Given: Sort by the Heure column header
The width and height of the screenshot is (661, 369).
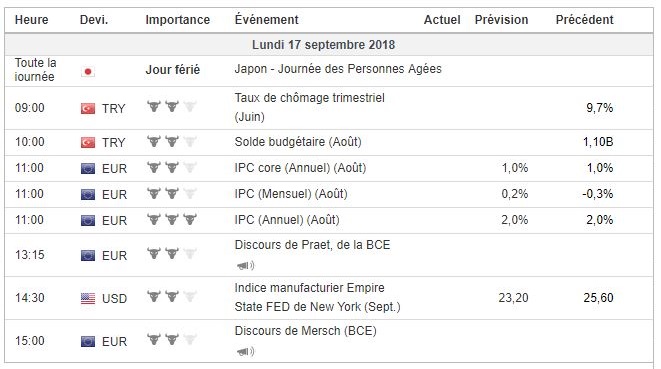Looking at the screenshot, I should point(32,20).
